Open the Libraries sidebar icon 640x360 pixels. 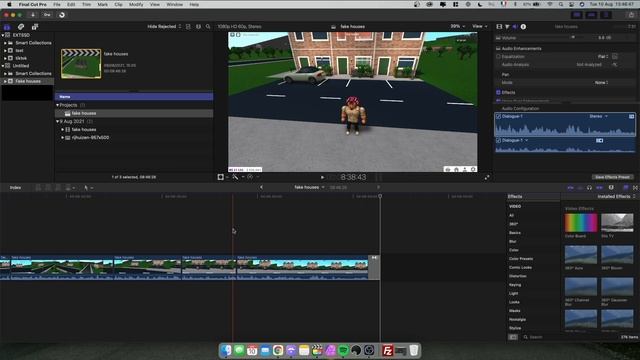click(7, 27)
